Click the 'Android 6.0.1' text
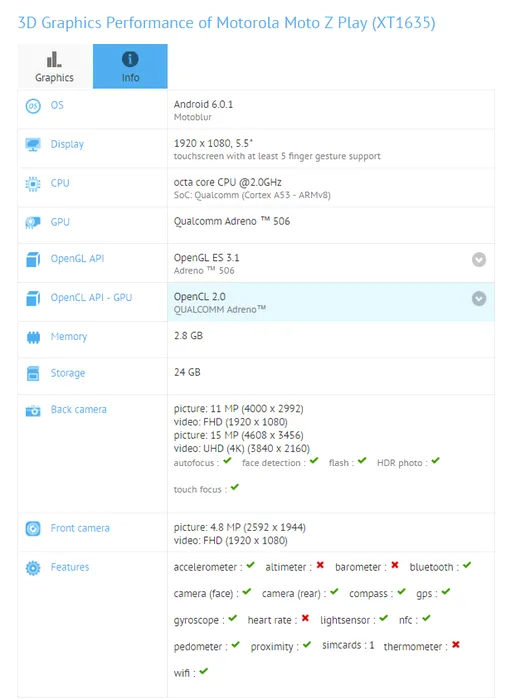511x700 pixels. pyautogui.click(x=204, y=104)
